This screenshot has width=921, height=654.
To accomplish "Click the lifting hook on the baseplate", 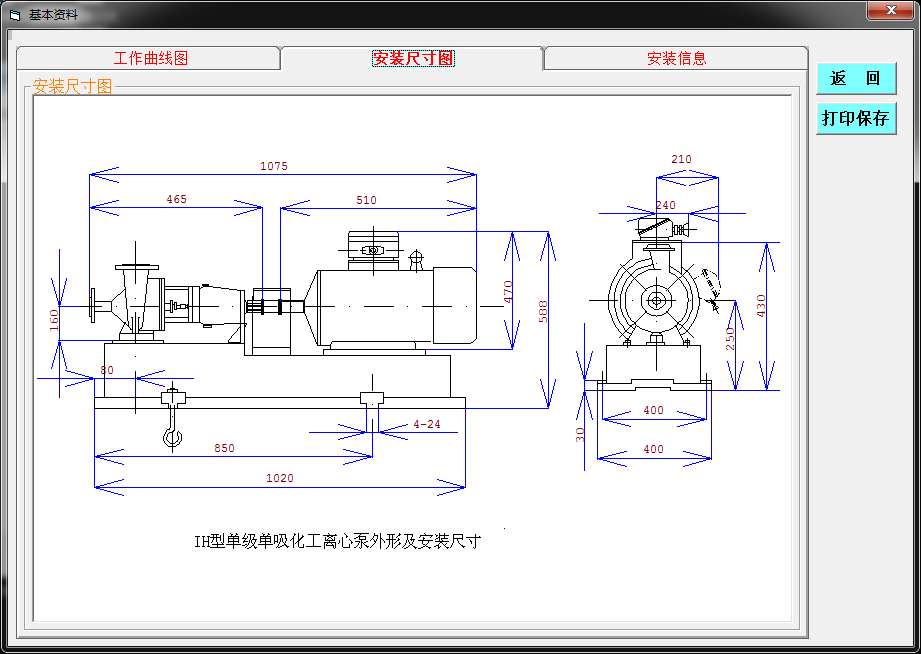I will click(173, 418).
